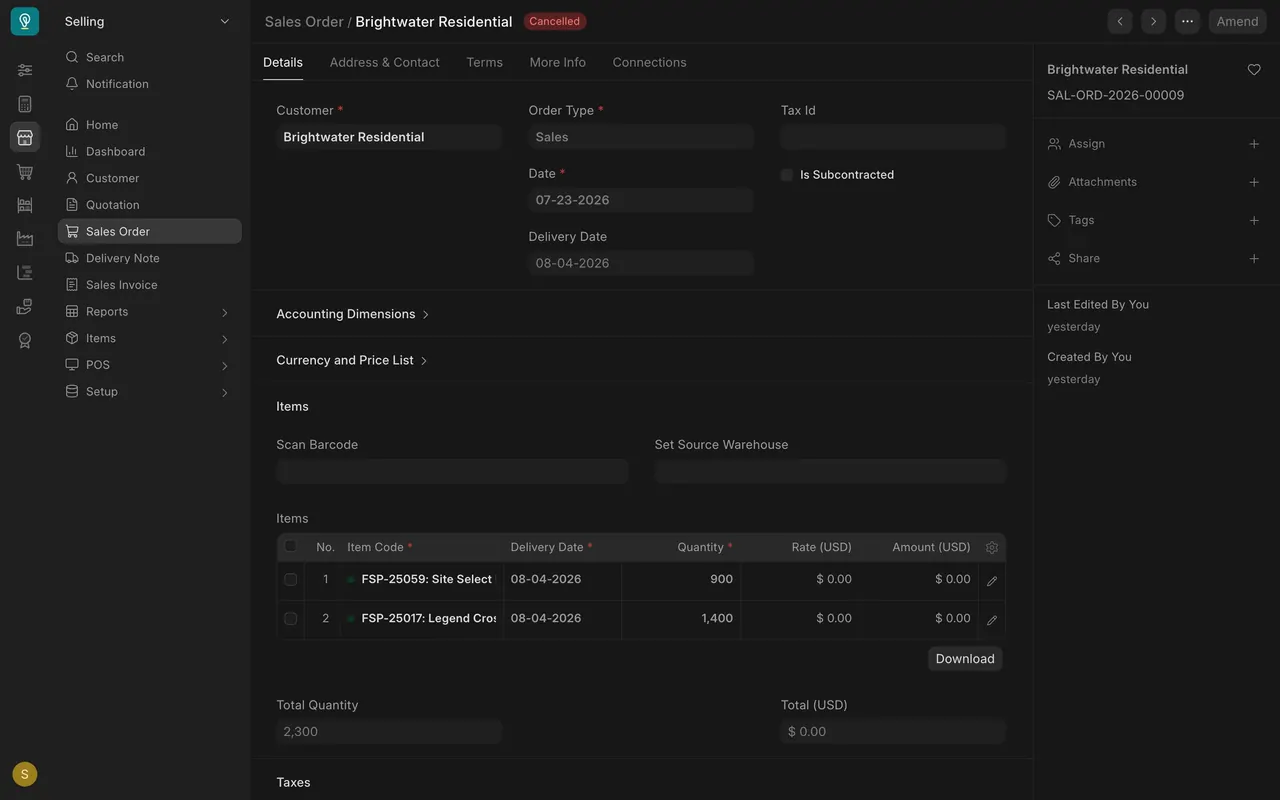Click the Set Source Warehouse field
1280x800 pixels.
[x=830, y=472]
